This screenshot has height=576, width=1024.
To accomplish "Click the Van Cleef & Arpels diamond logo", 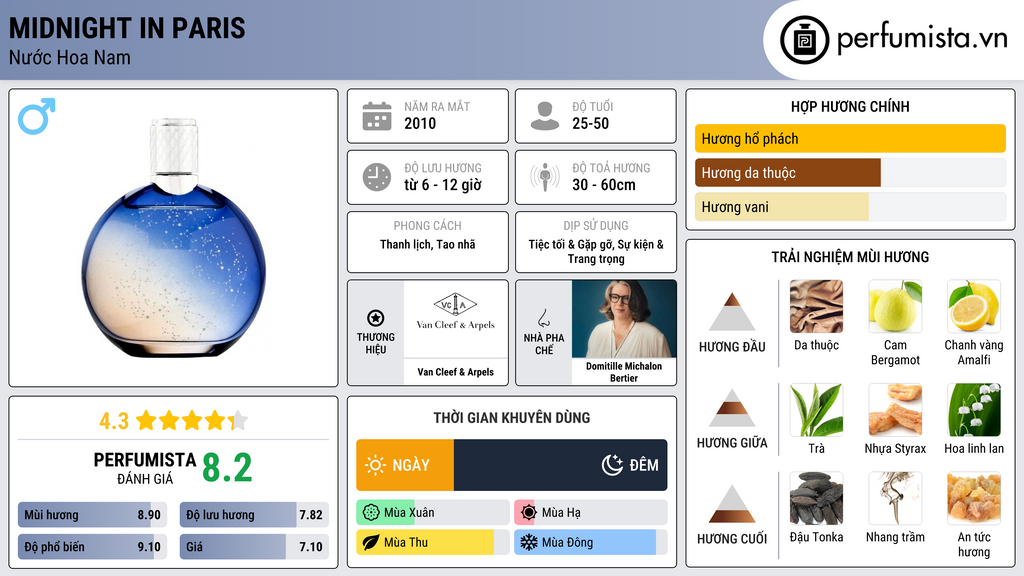I will click(x=455, y=304).
